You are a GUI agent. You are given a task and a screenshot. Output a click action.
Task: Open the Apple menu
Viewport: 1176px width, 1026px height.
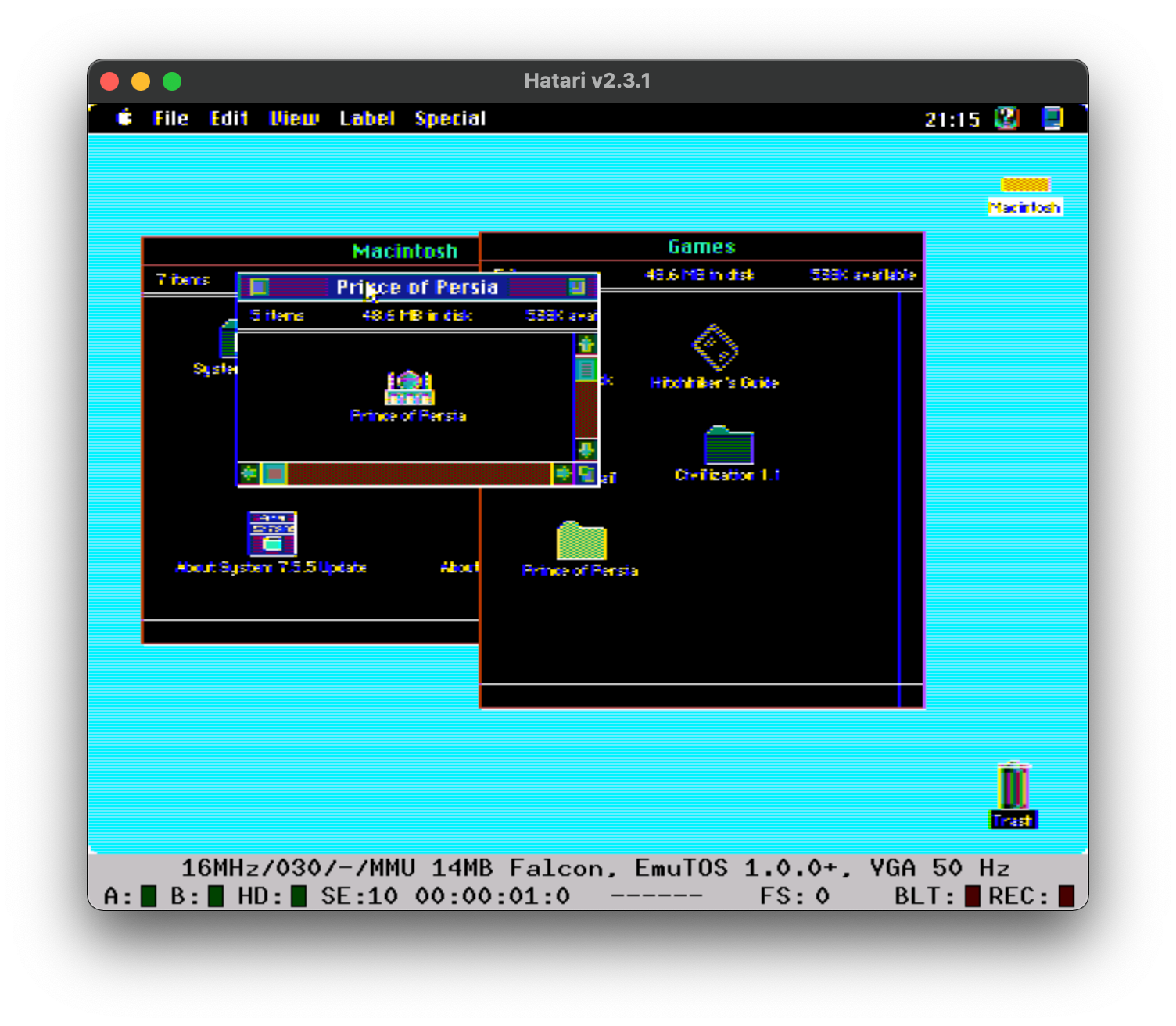pos(124,118)
